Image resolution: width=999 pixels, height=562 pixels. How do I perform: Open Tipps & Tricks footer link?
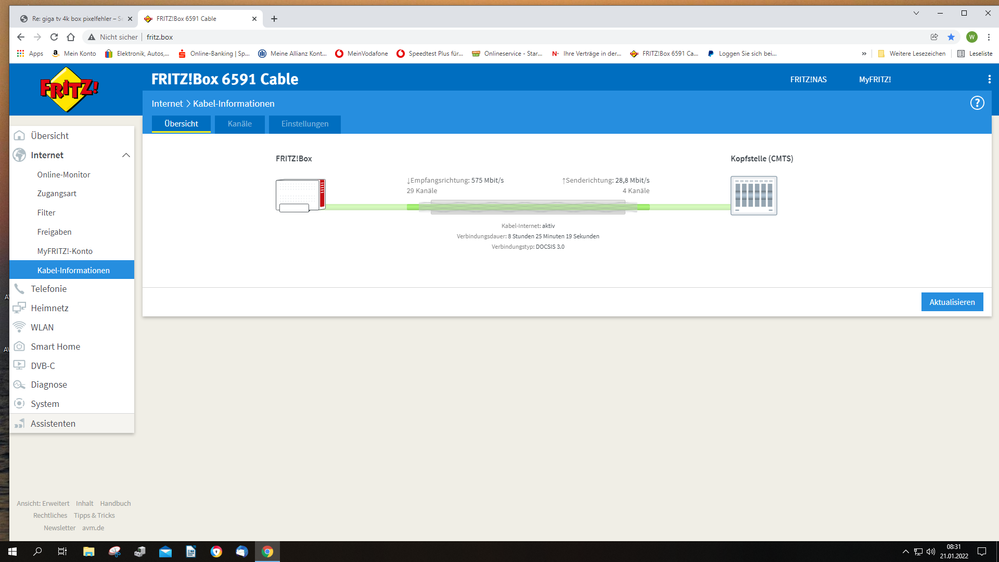(x=94, y=515)
